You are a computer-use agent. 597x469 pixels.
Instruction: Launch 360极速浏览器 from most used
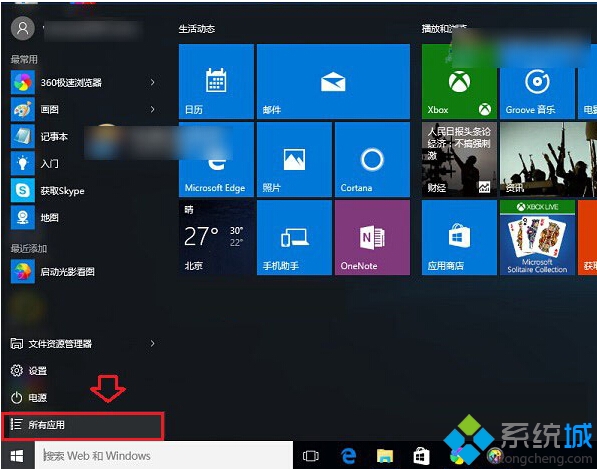(84, 82)
